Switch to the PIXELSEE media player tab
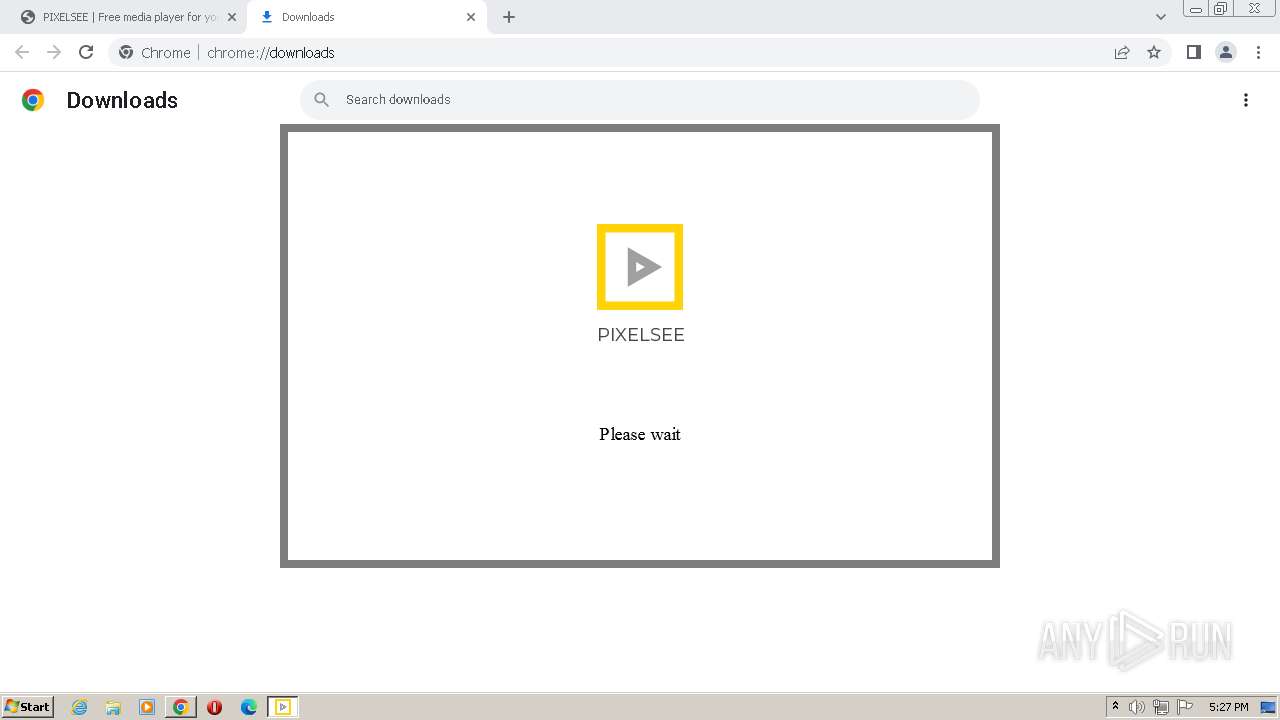This screenshot has height=720, width=1280. click(x=123, y=17)
